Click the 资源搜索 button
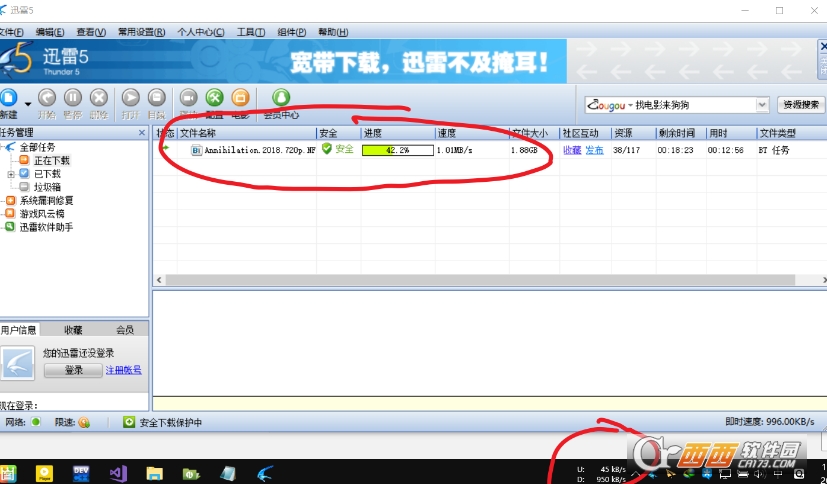This screenshot has width=827, height=484. point(801,105)
